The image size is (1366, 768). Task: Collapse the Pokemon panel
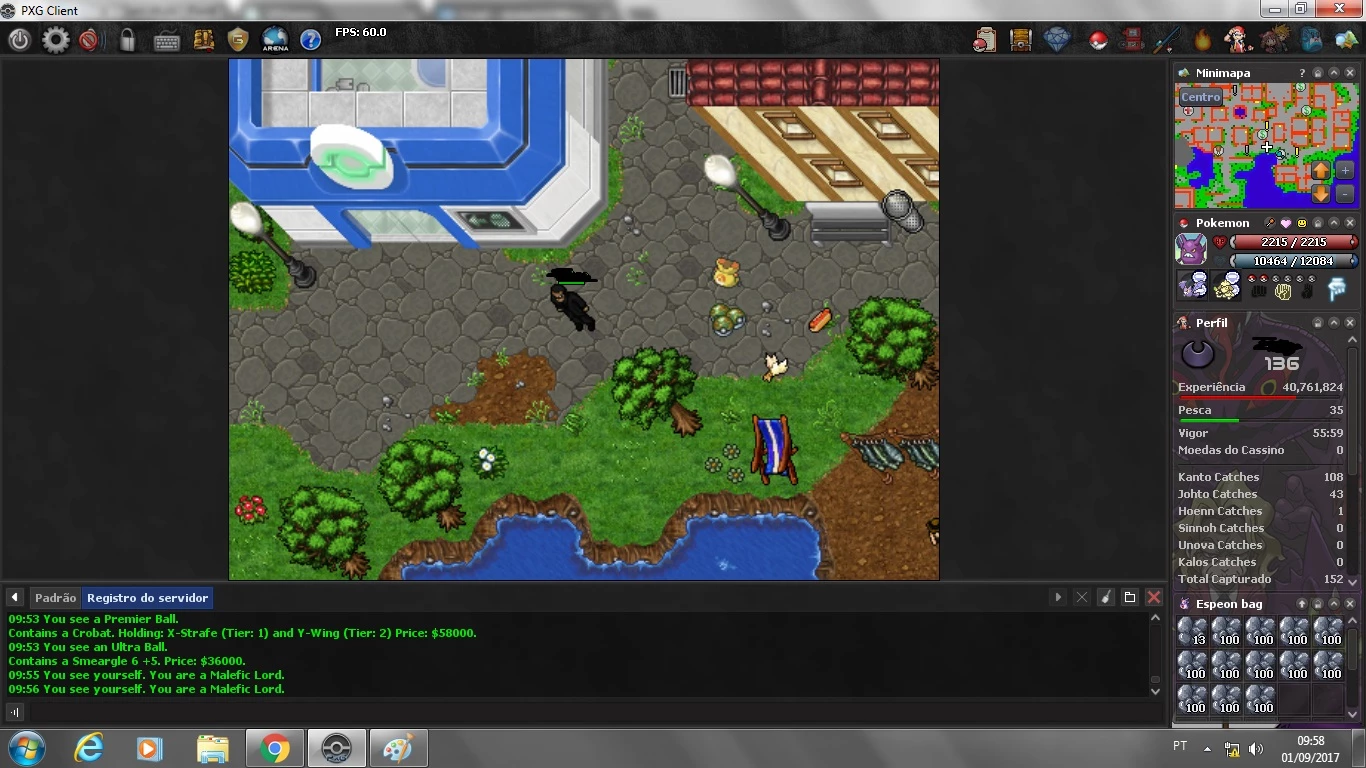[x=1334, y=223]
